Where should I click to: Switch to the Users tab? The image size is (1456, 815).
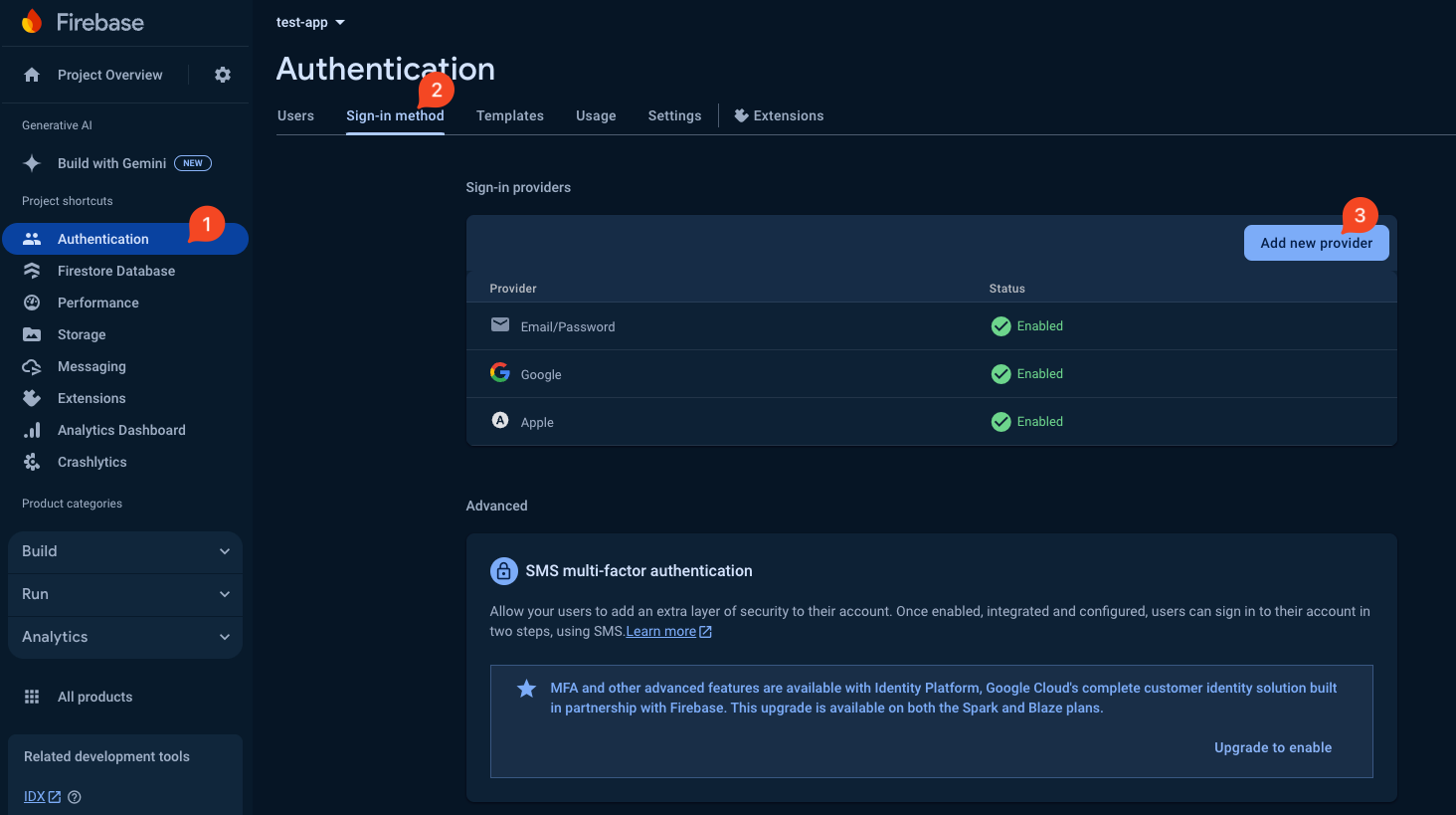(x=295, y=115)
